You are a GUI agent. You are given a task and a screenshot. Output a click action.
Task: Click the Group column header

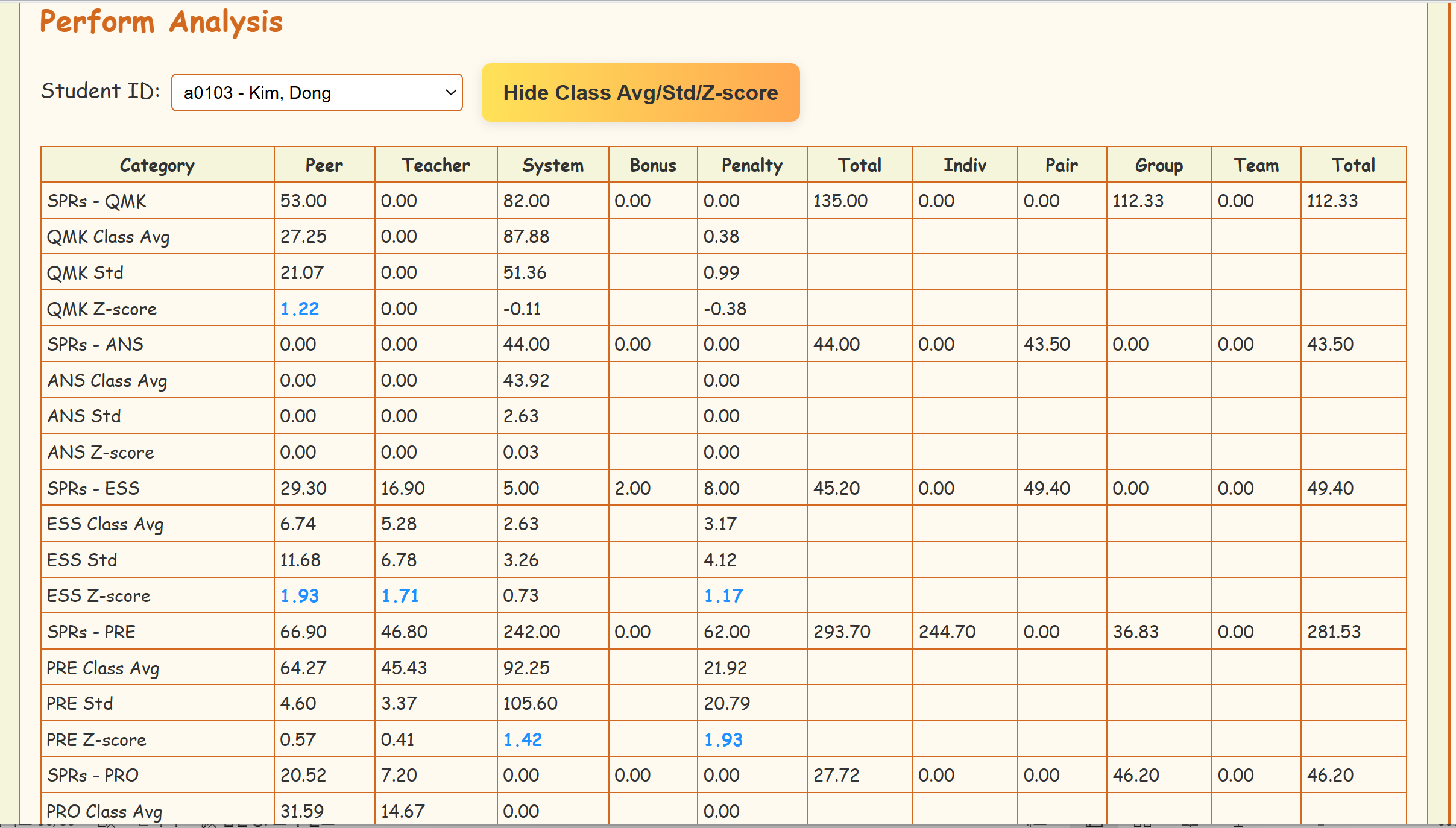tap(1158, 165)
